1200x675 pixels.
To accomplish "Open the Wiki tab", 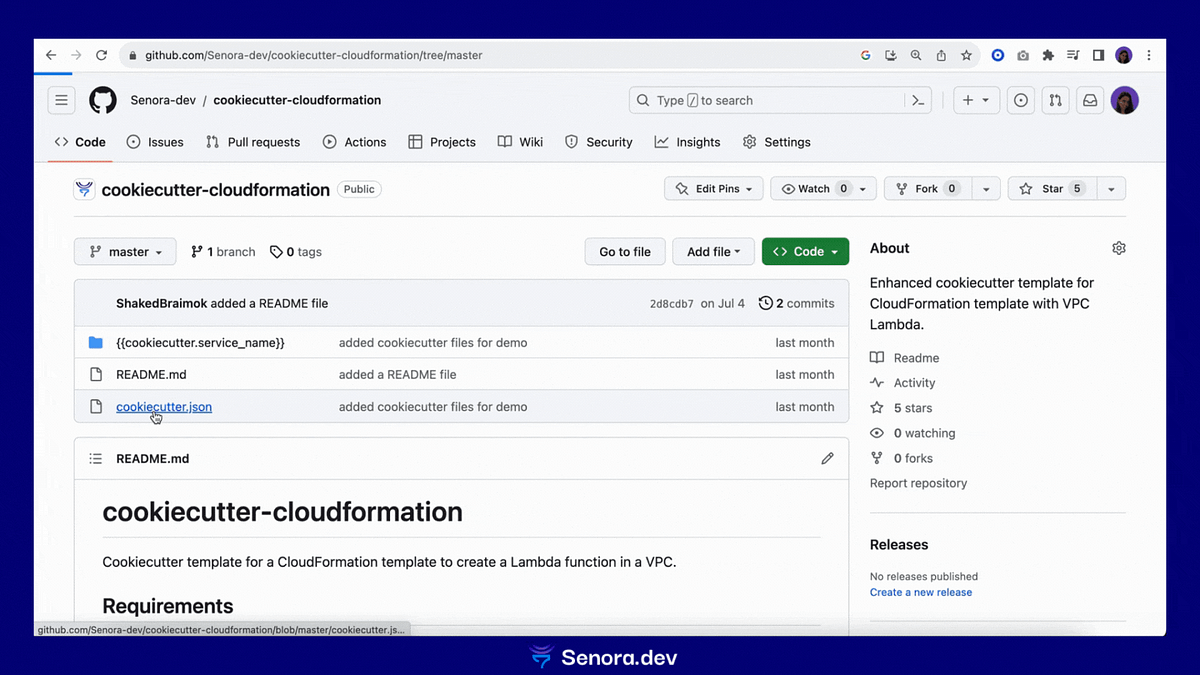I will click(521, 142).
